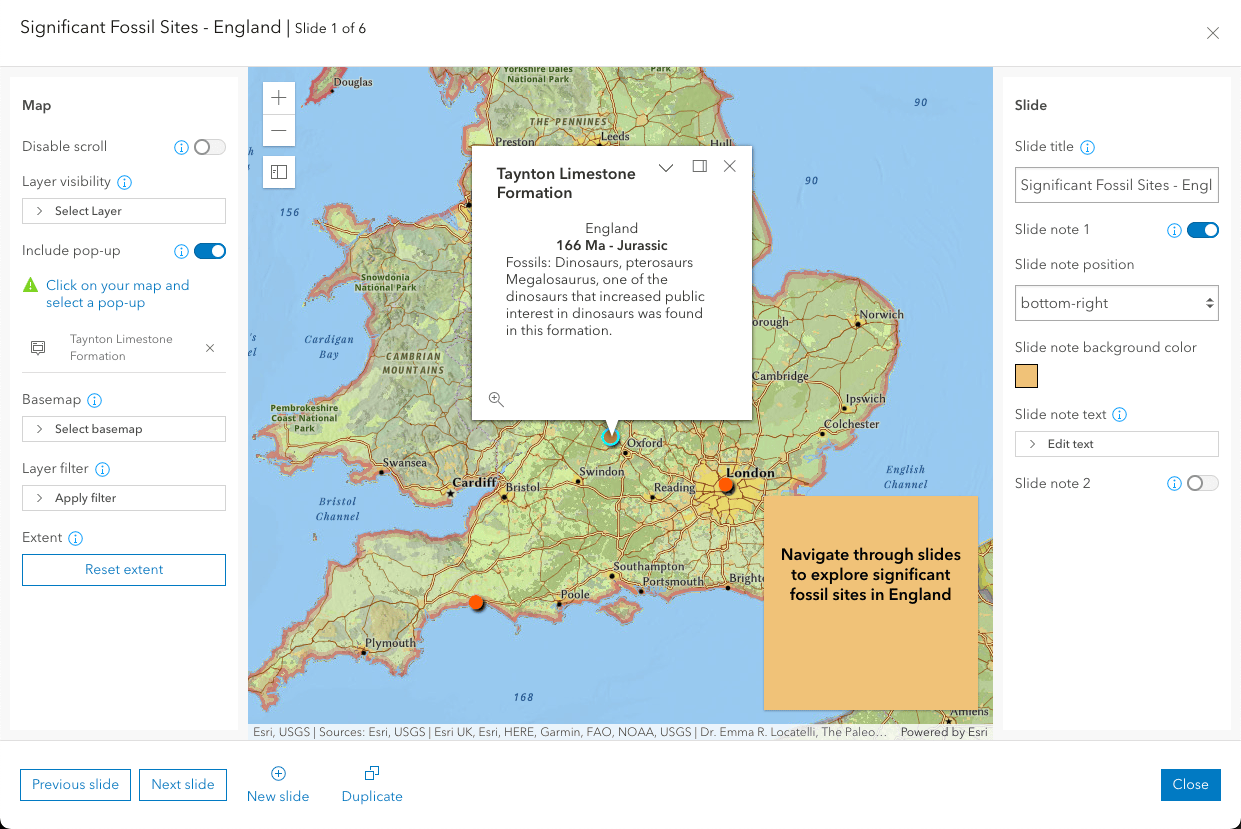Click '166 Ma - Jurassic' text in pop-up
The height and width of the screenshot is (829, 1241).
point(612,245)
